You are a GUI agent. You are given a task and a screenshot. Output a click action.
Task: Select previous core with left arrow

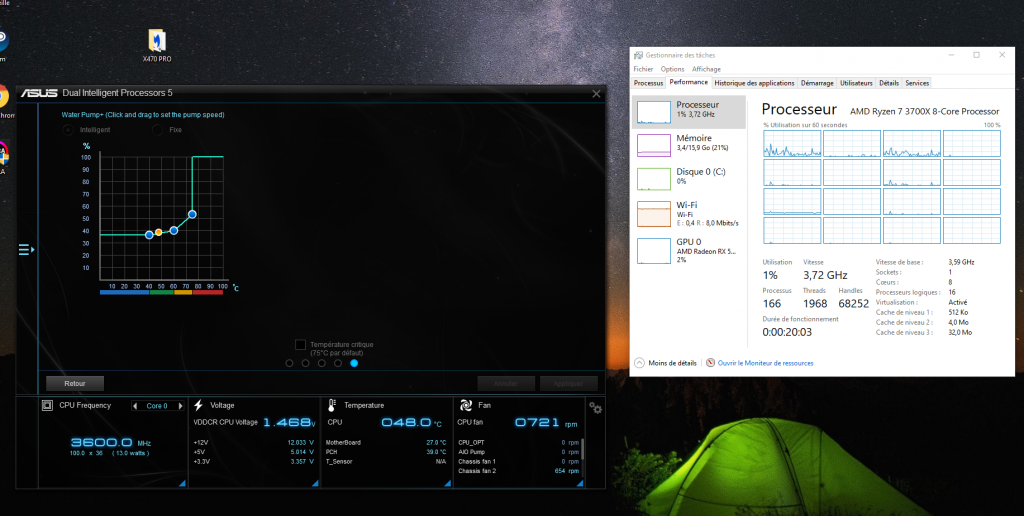(x=135, y=406)
